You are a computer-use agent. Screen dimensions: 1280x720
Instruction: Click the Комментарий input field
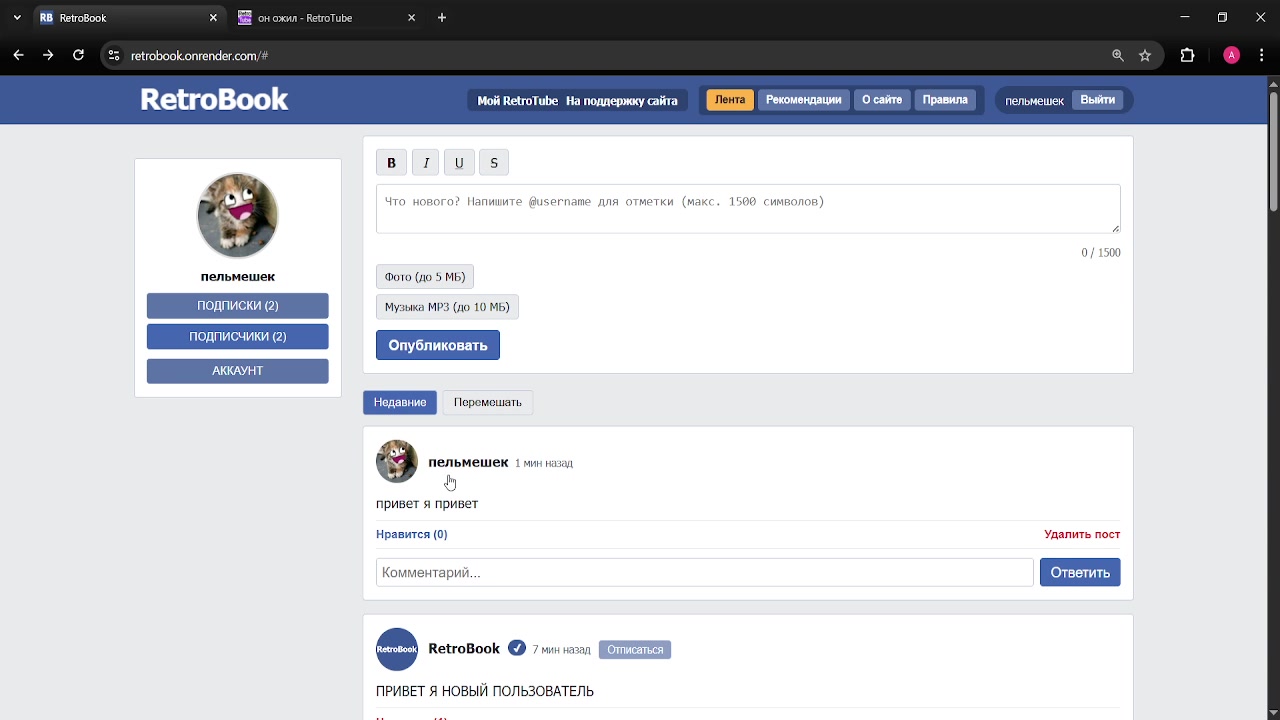[x=704, y=573]
